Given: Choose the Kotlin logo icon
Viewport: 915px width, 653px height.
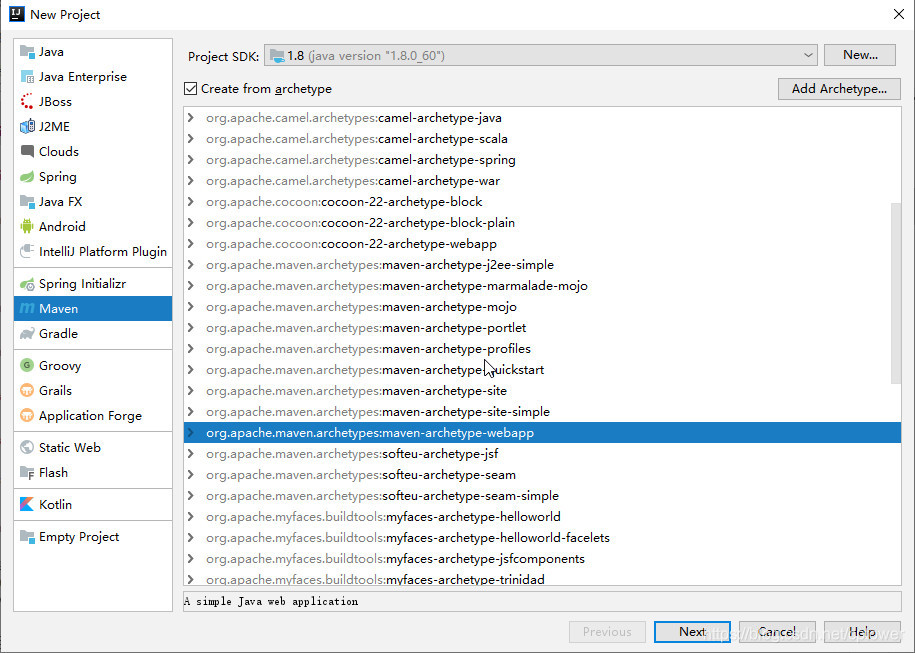Looking at the screenshot, I should (27, 505).
